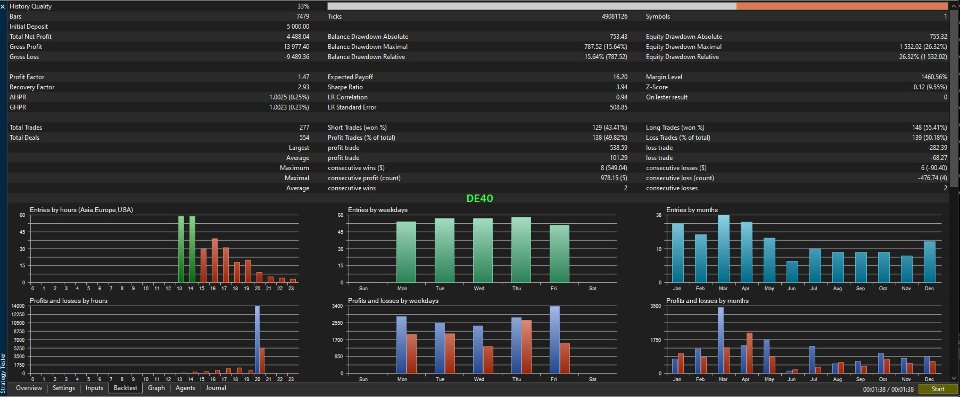
Task: Click the LR Standard Error label
Action: click(353, 107)
